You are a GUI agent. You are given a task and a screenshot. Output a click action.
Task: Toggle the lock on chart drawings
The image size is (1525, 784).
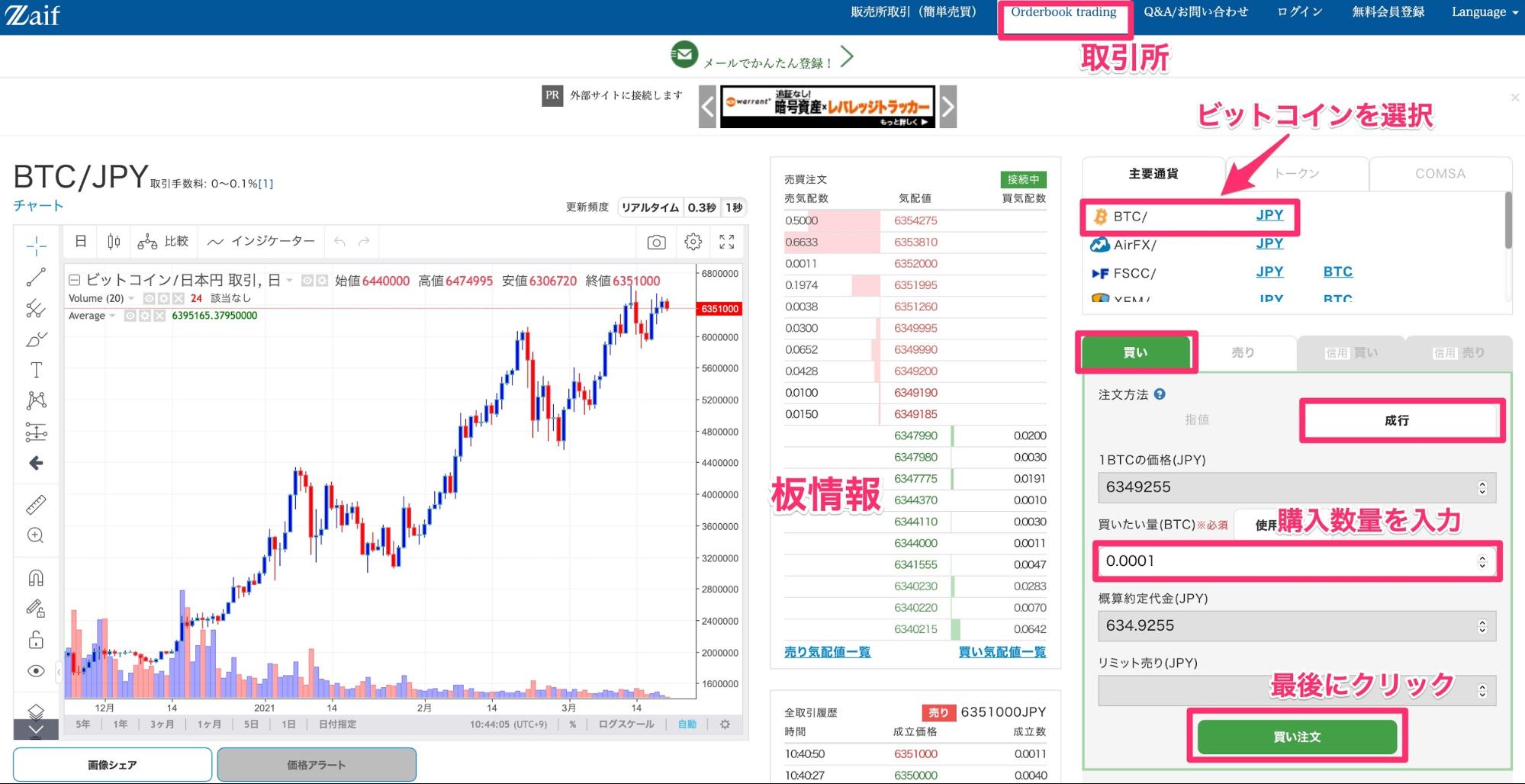[35, 640]
